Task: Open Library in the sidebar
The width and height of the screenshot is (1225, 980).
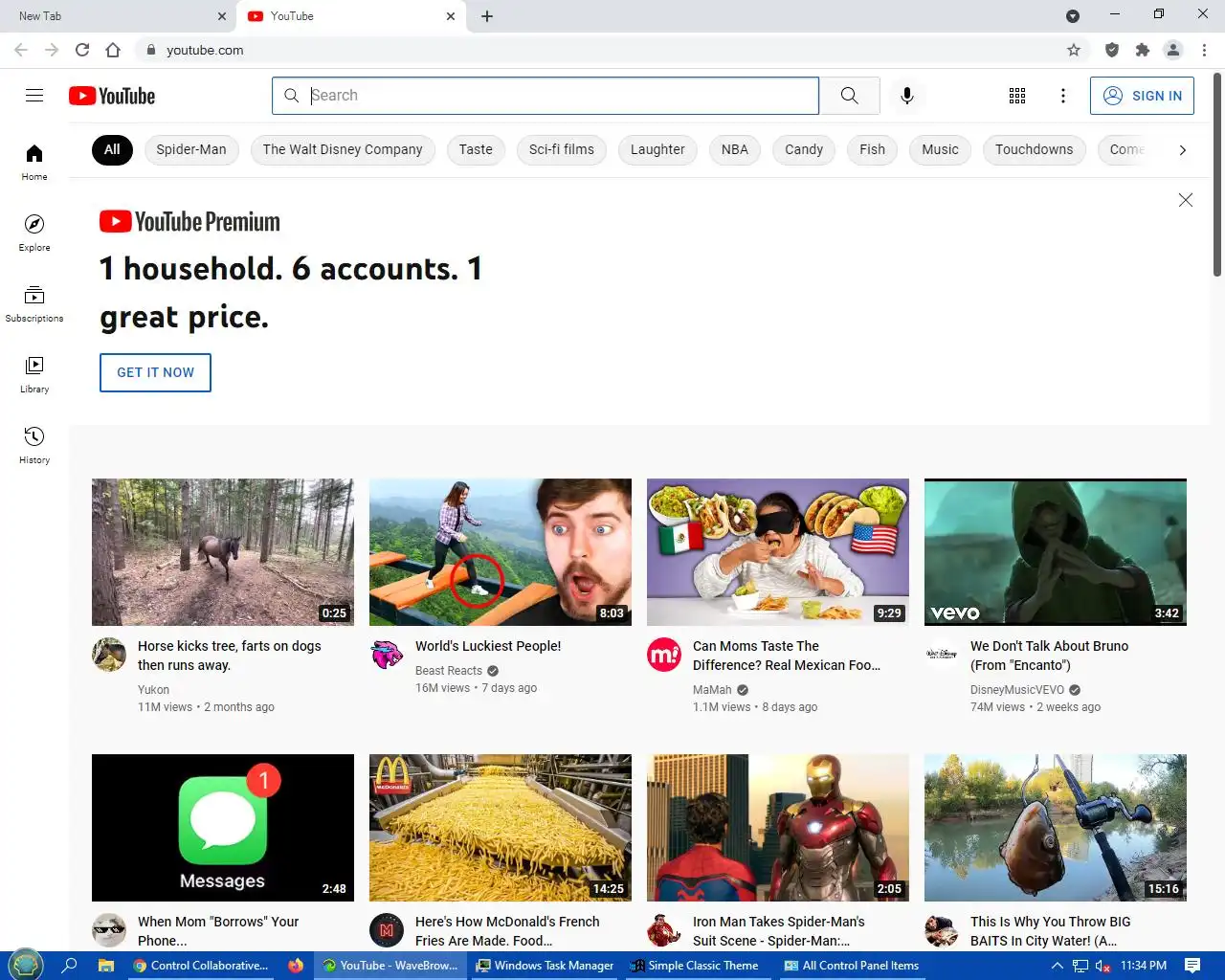Action: pyautogui.click(x=34, y=375)
